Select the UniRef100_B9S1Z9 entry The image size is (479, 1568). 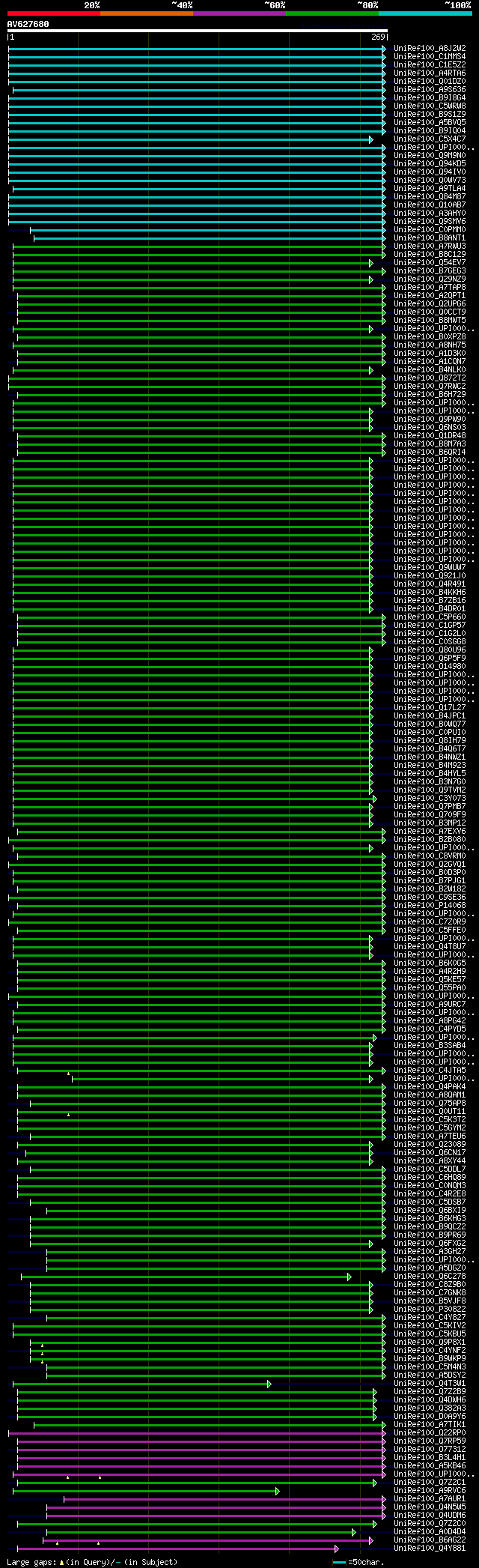[430, 115]
